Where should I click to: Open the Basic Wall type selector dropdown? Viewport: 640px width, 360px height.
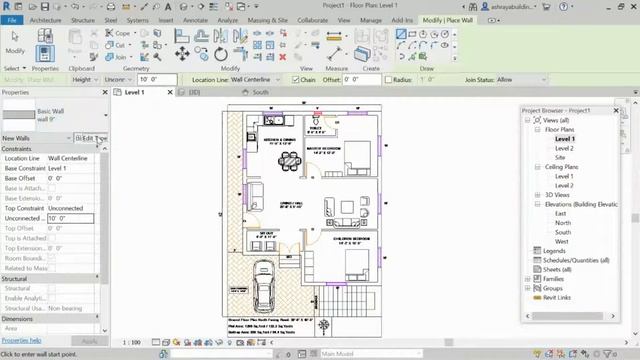pyautogui.click(x=106, y=115)
